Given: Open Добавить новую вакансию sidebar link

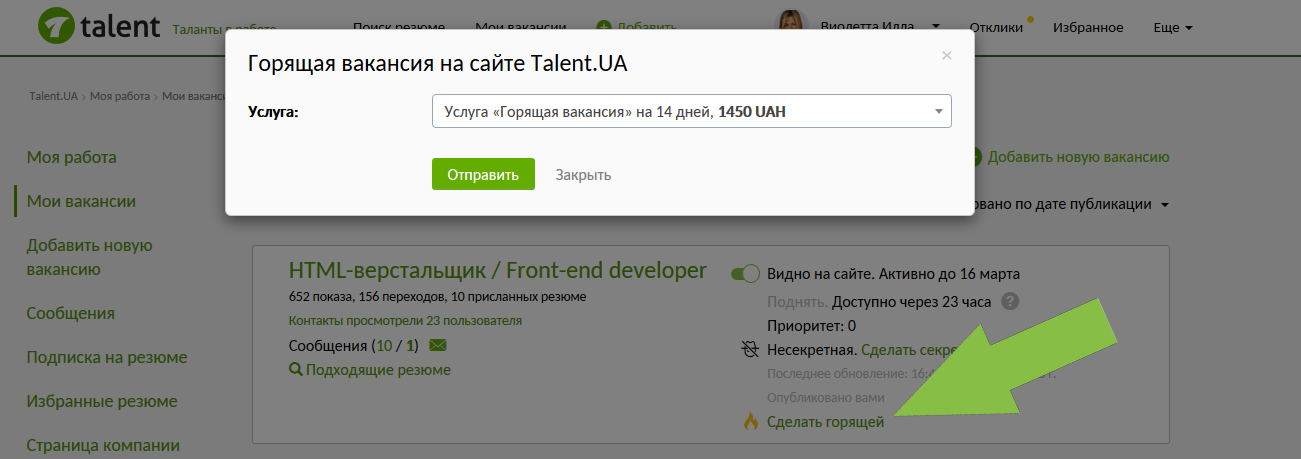Looking at the screenshot, I should [89, 257].
